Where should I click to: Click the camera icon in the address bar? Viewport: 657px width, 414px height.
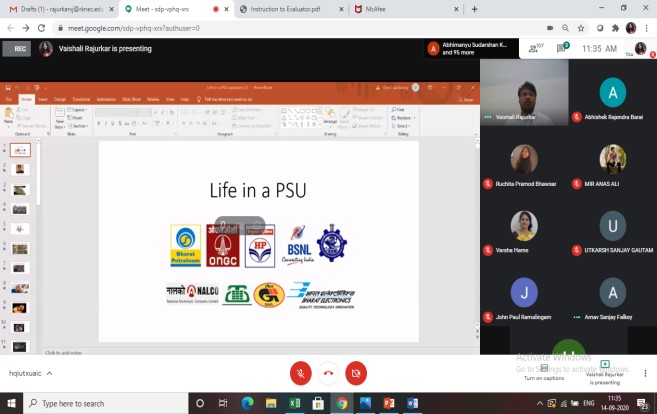(550, 28)
